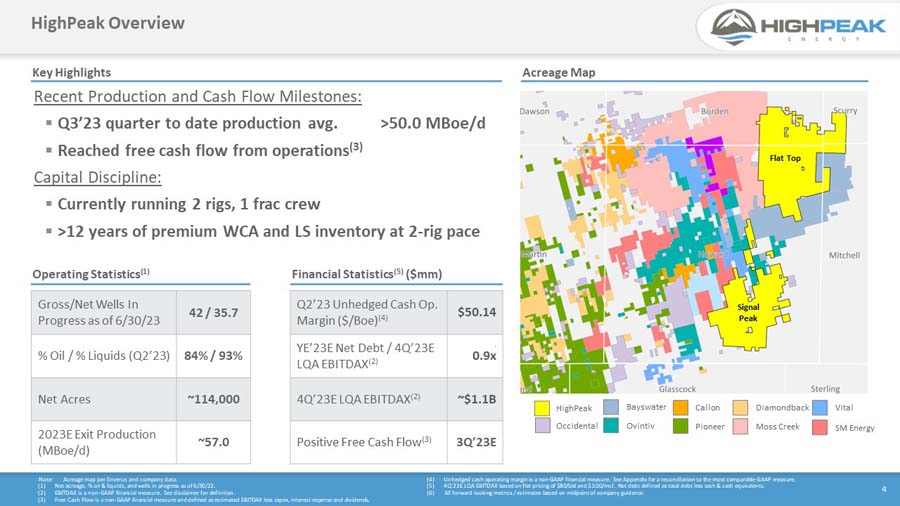
Task: Click the Scurry county label on map
Action: click(x=845, y=110)
